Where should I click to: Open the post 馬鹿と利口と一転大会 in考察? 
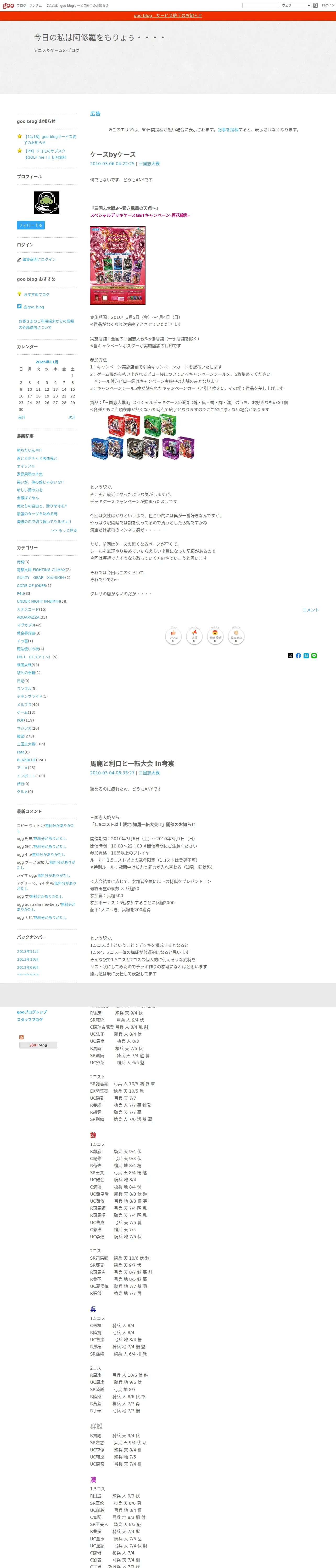point(132,763)
